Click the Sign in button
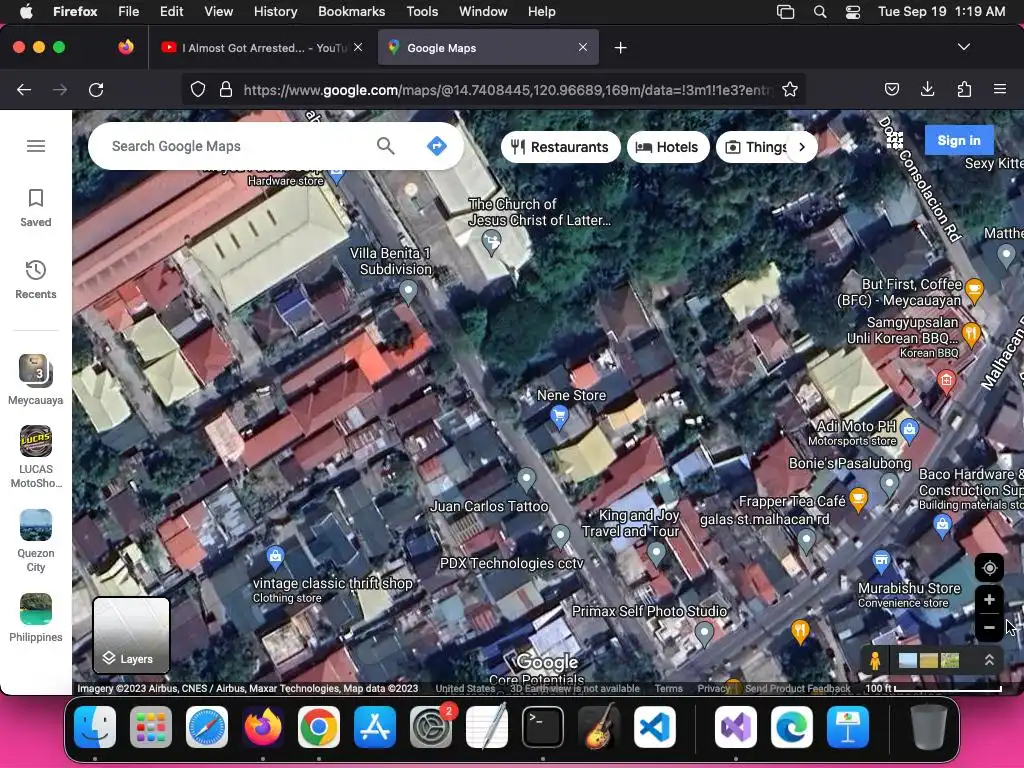Image resolution: width=1024 pixels, height=768 pixels. tap(959, 140)
